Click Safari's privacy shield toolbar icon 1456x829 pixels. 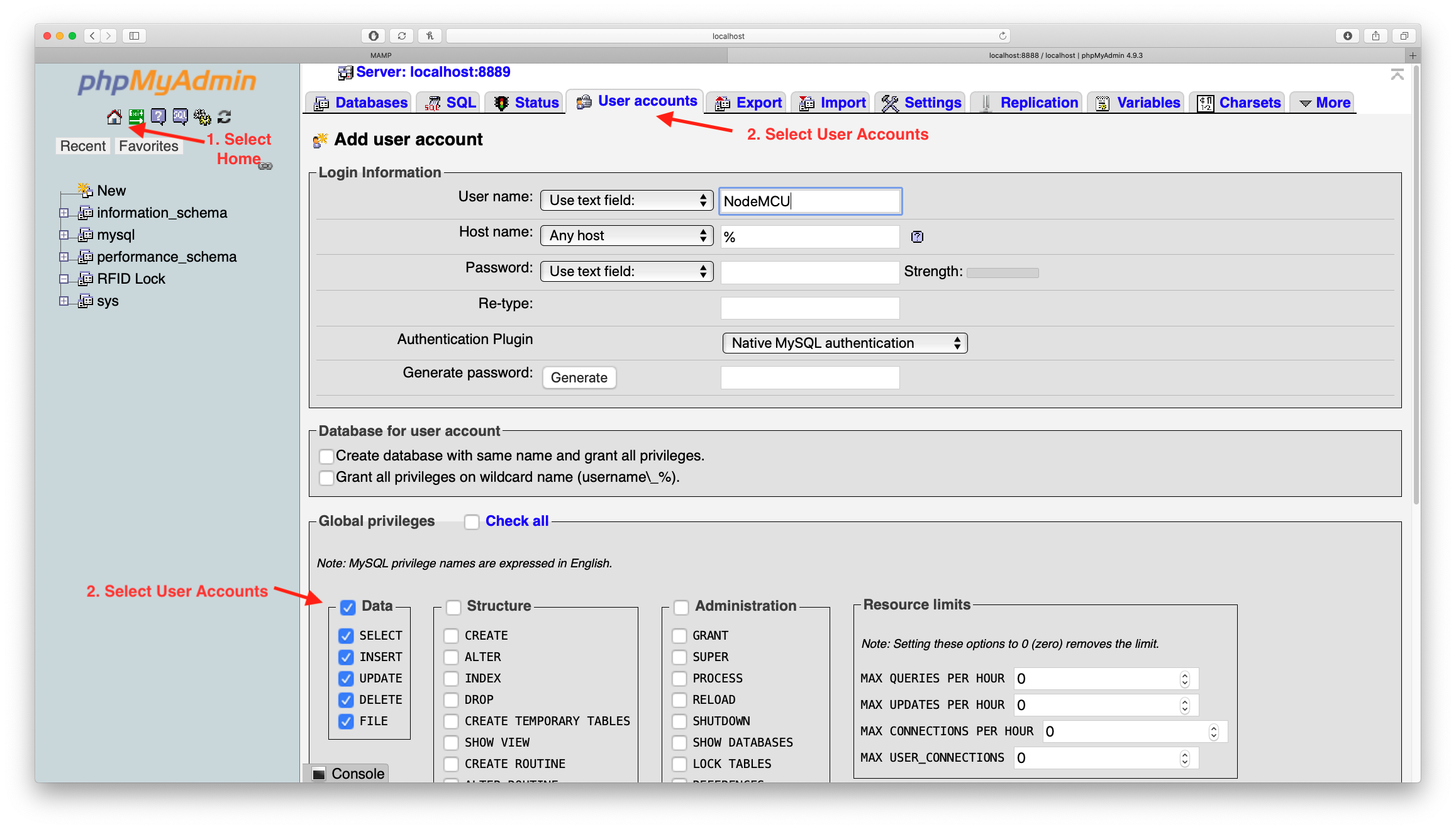373,36
